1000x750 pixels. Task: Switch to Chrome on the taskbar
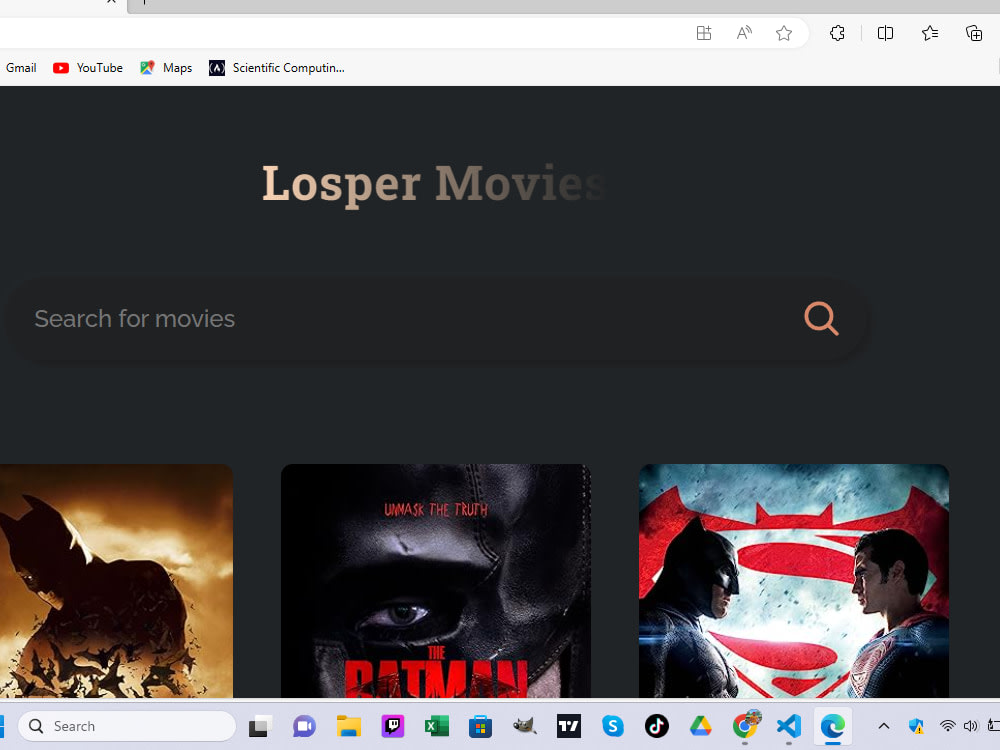tap(745, 726)
